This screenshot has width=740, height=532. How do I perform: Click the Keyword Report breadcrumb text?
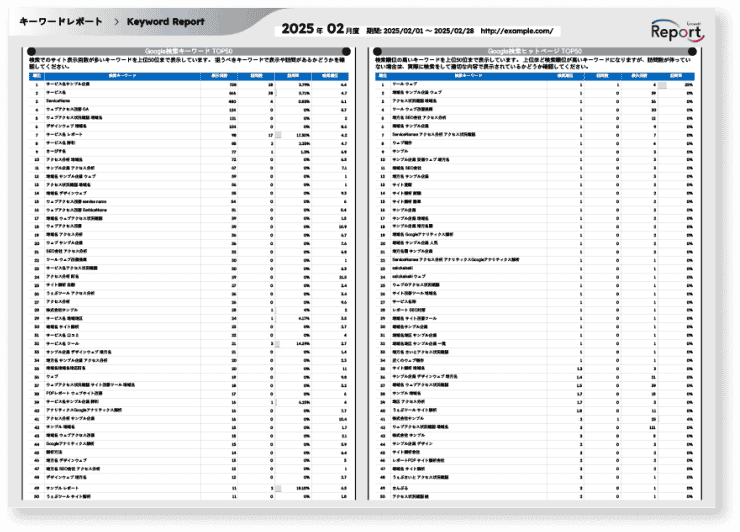(165, 21)
